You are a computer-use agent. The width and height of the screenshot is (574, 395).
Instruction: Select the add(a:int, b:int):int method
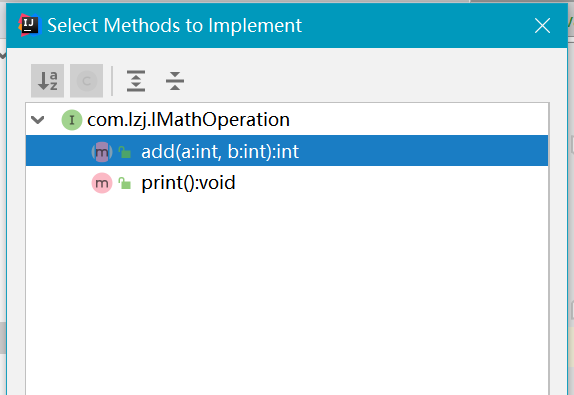click(x=287, y=150)
